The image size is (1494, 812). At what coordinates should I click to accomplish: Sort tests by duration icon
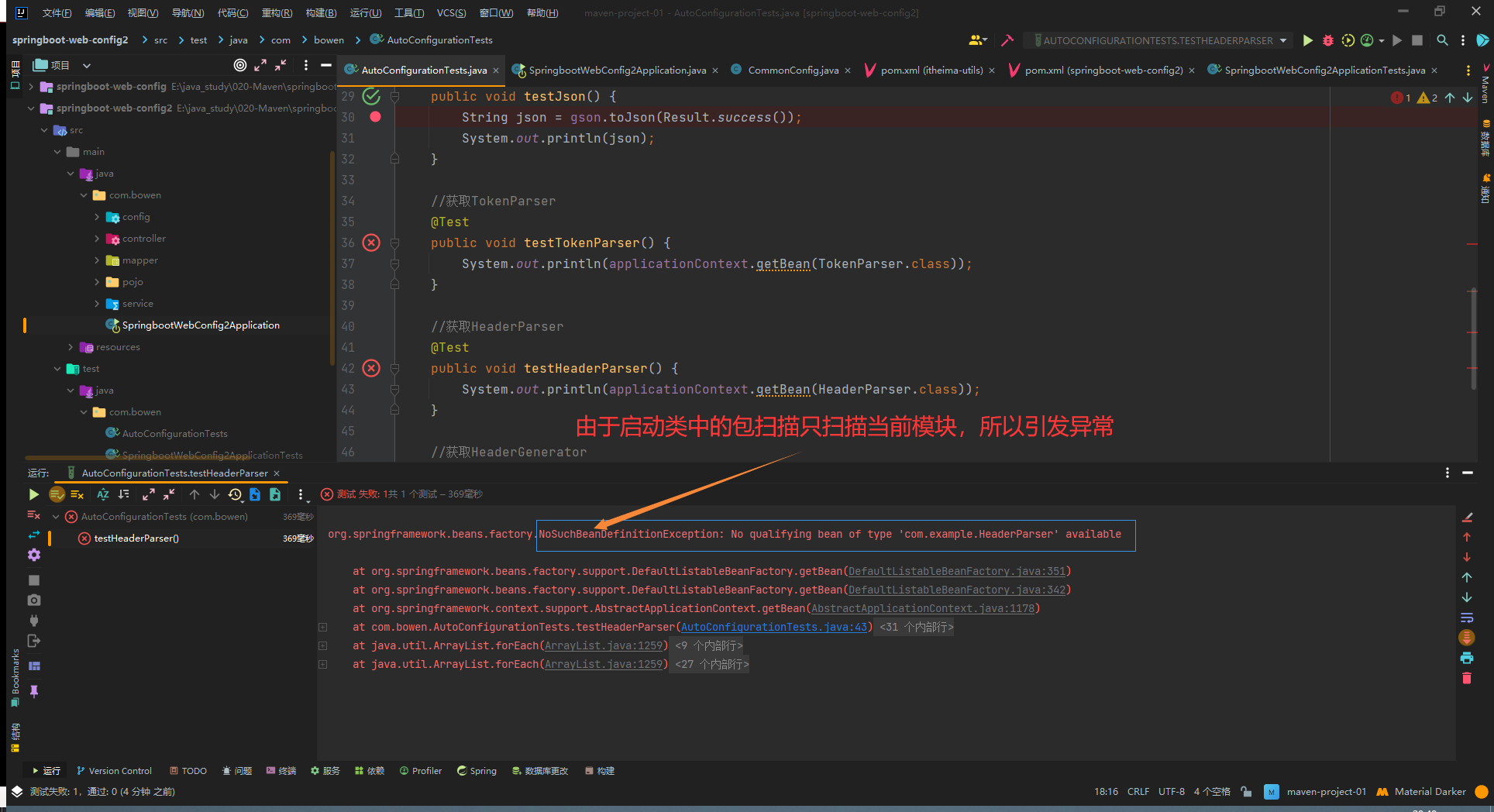pyautogui.click(x=124, y=494)
